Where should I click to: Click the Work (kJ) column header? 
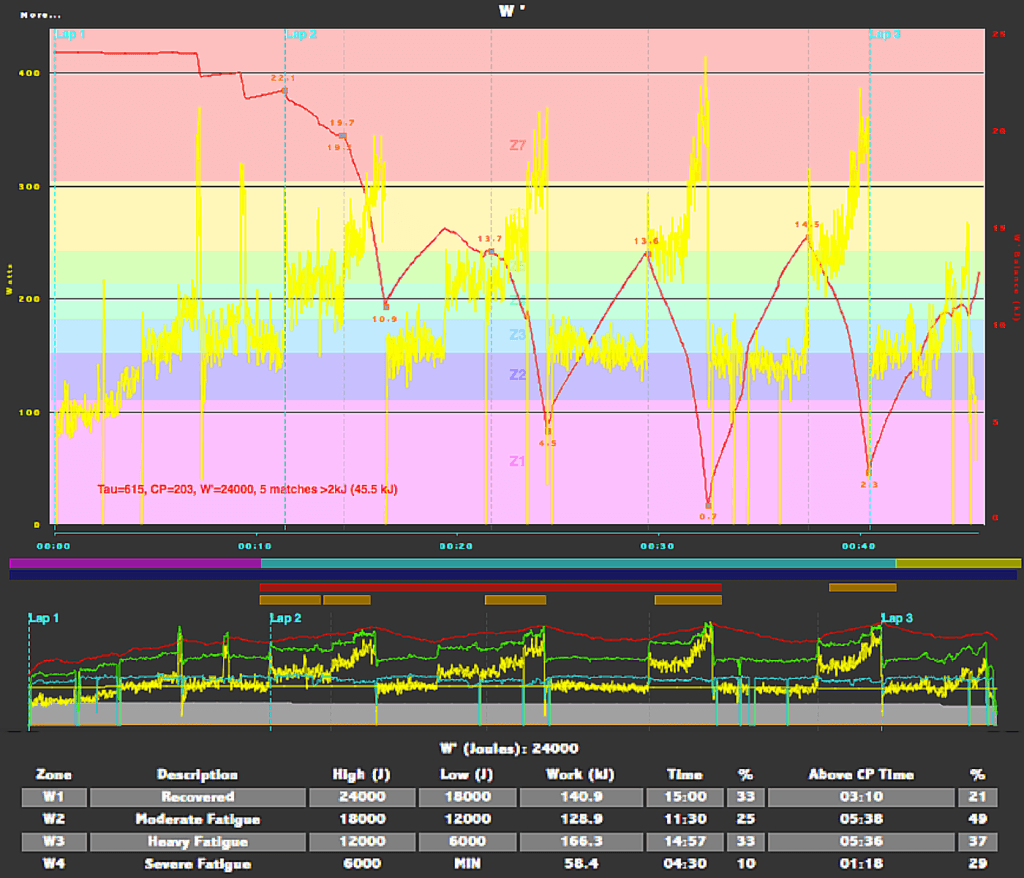click(580, 775)
